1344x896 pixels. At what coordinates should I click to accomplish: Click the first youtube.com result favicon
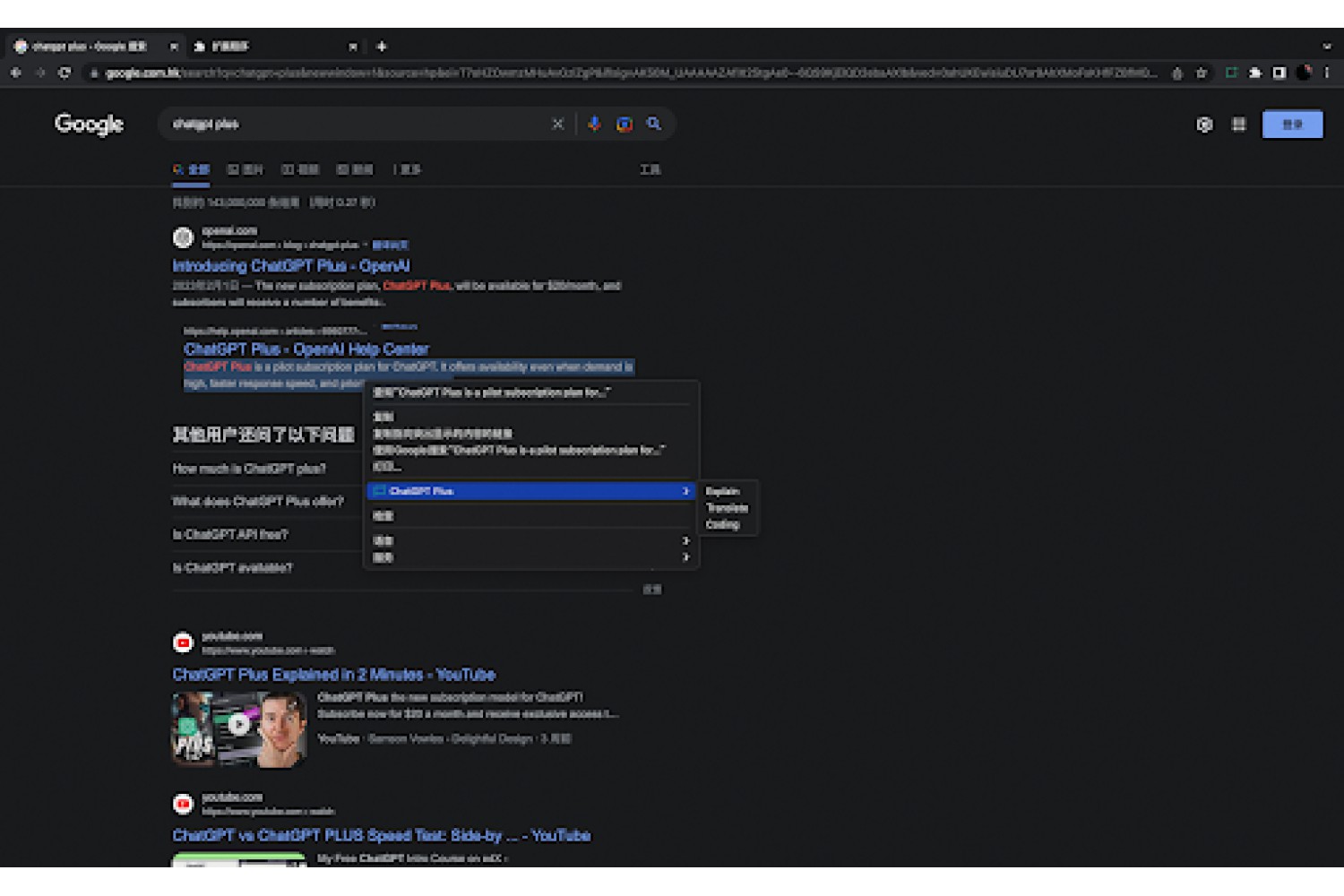(183, 642)
